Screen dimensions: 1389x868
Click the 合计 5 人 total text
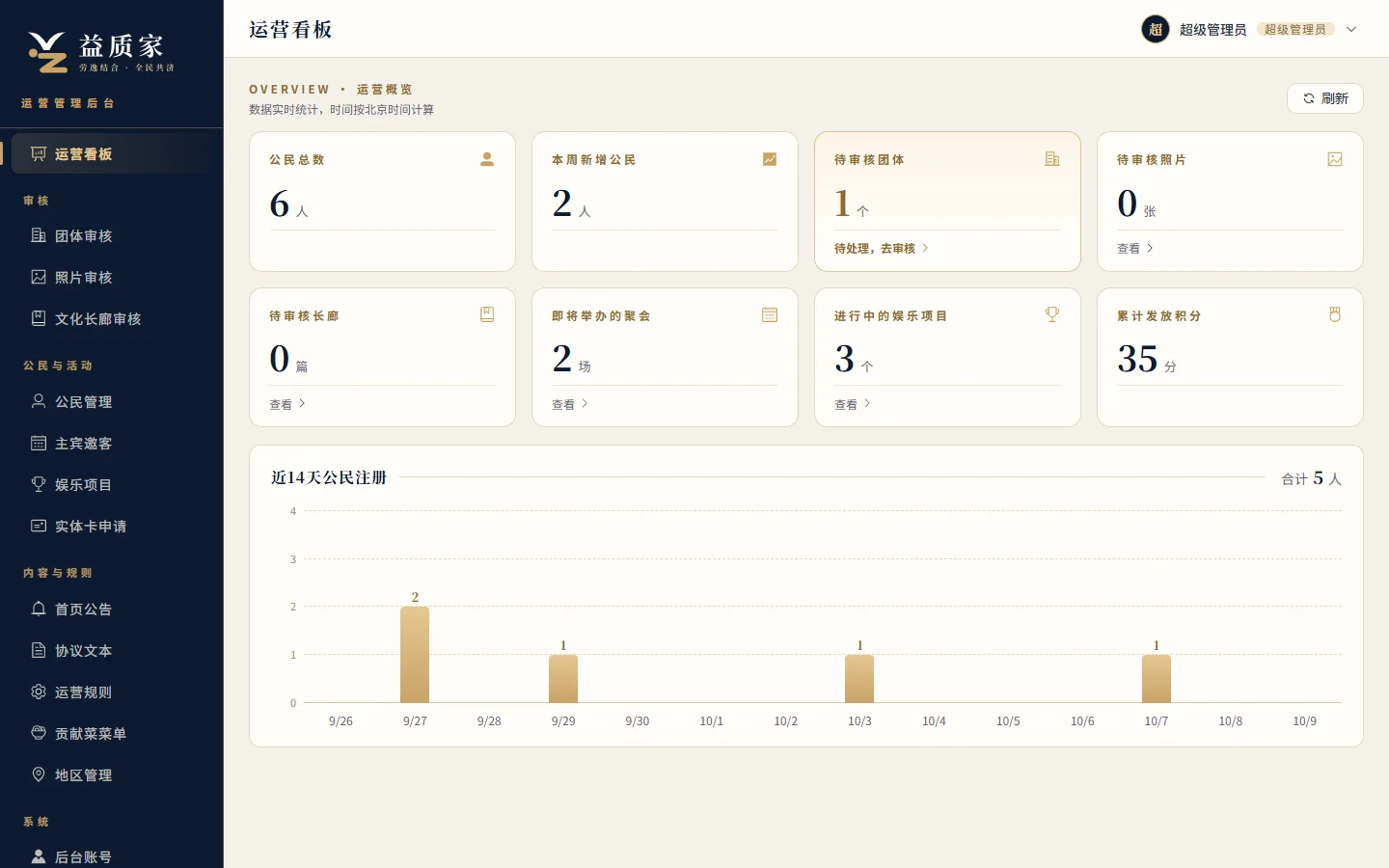(1311, 478)
